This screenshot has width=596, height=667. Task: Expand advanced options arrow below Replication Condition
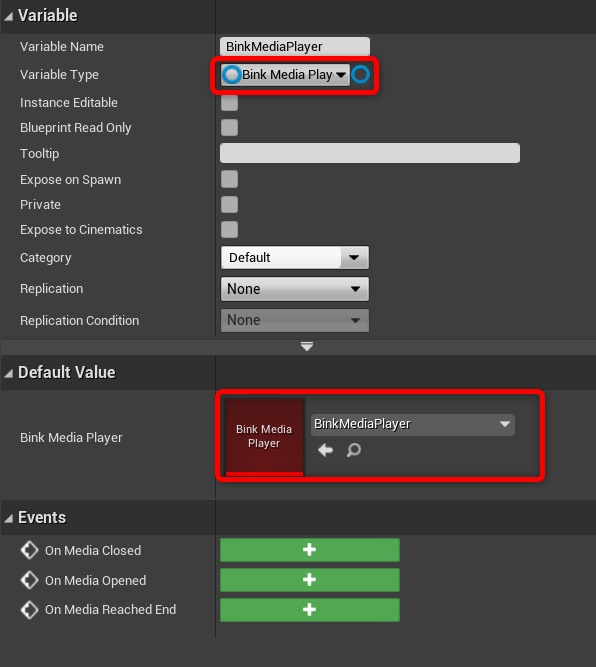[307, 346]
